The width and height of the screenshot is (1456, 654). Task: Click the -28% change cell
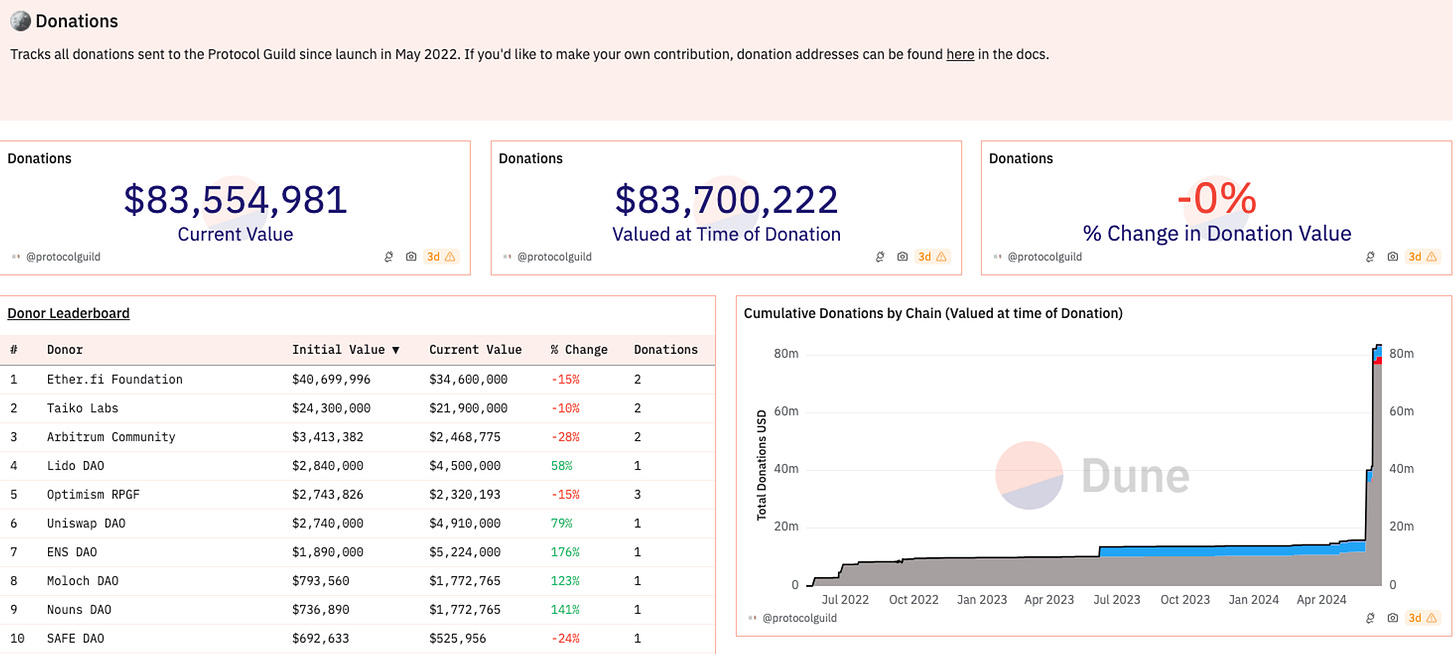[565, 437]
